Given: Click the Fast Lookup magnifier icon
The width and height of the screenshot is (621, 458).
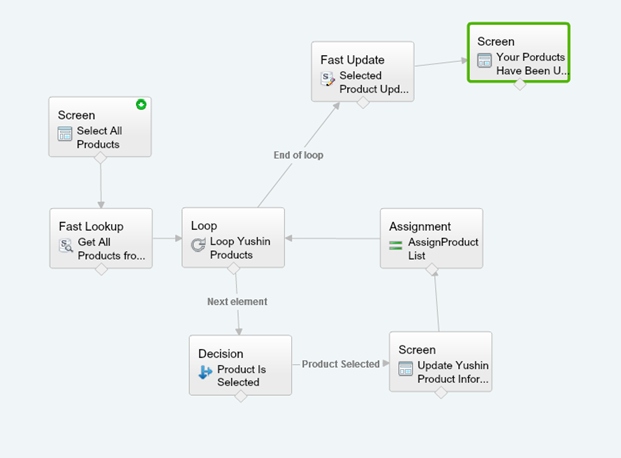Looking at the screenshot, I should (66, 246).
